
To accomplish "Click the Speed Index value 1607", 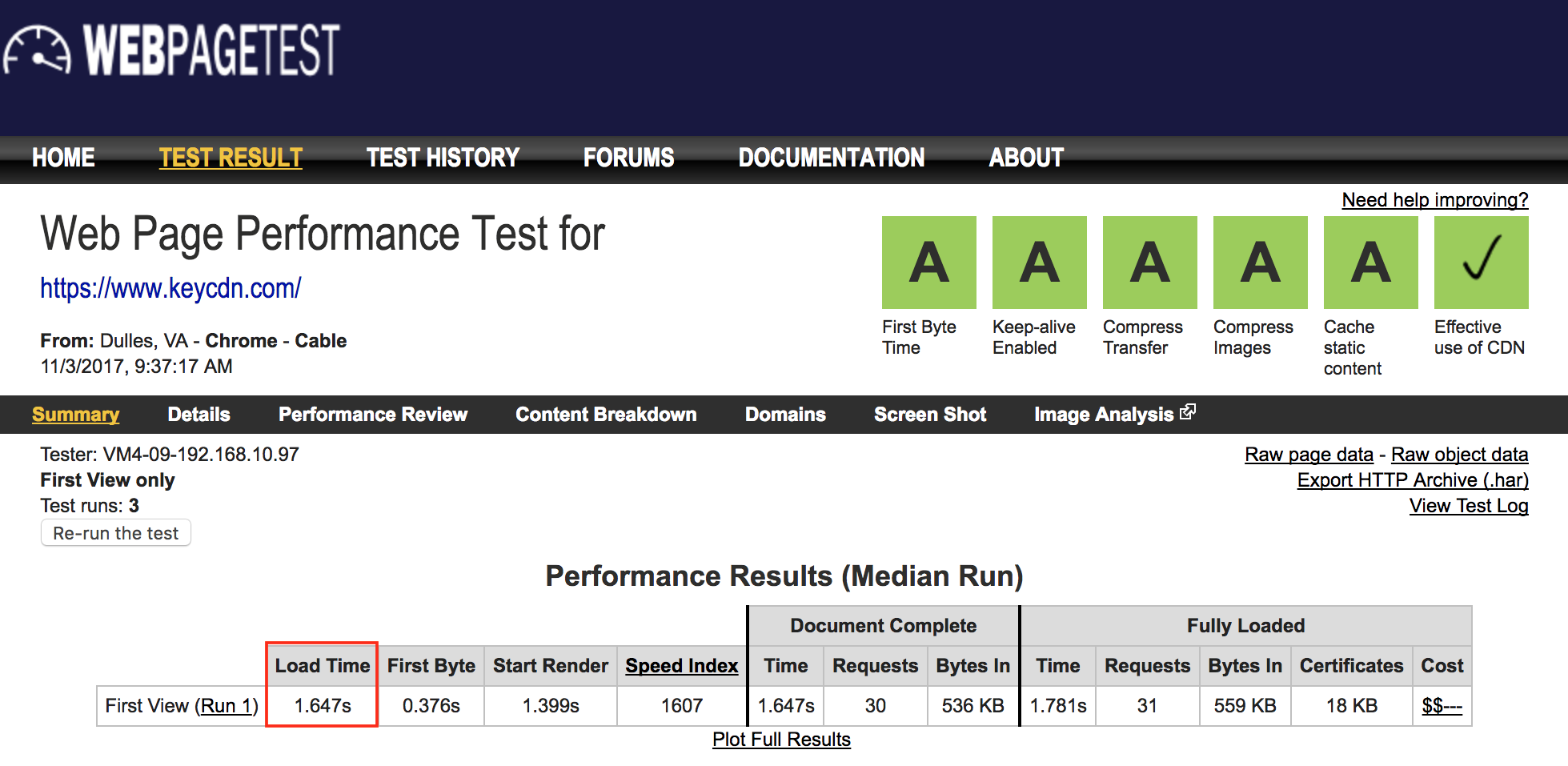I will click(682, 706).
